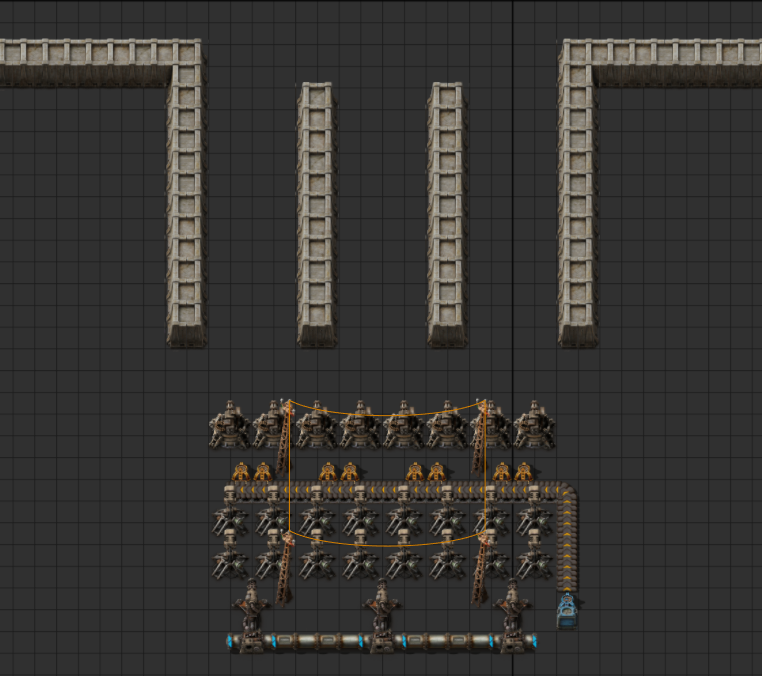Select the rightmost inserter between turret rows

coord(534,537)
